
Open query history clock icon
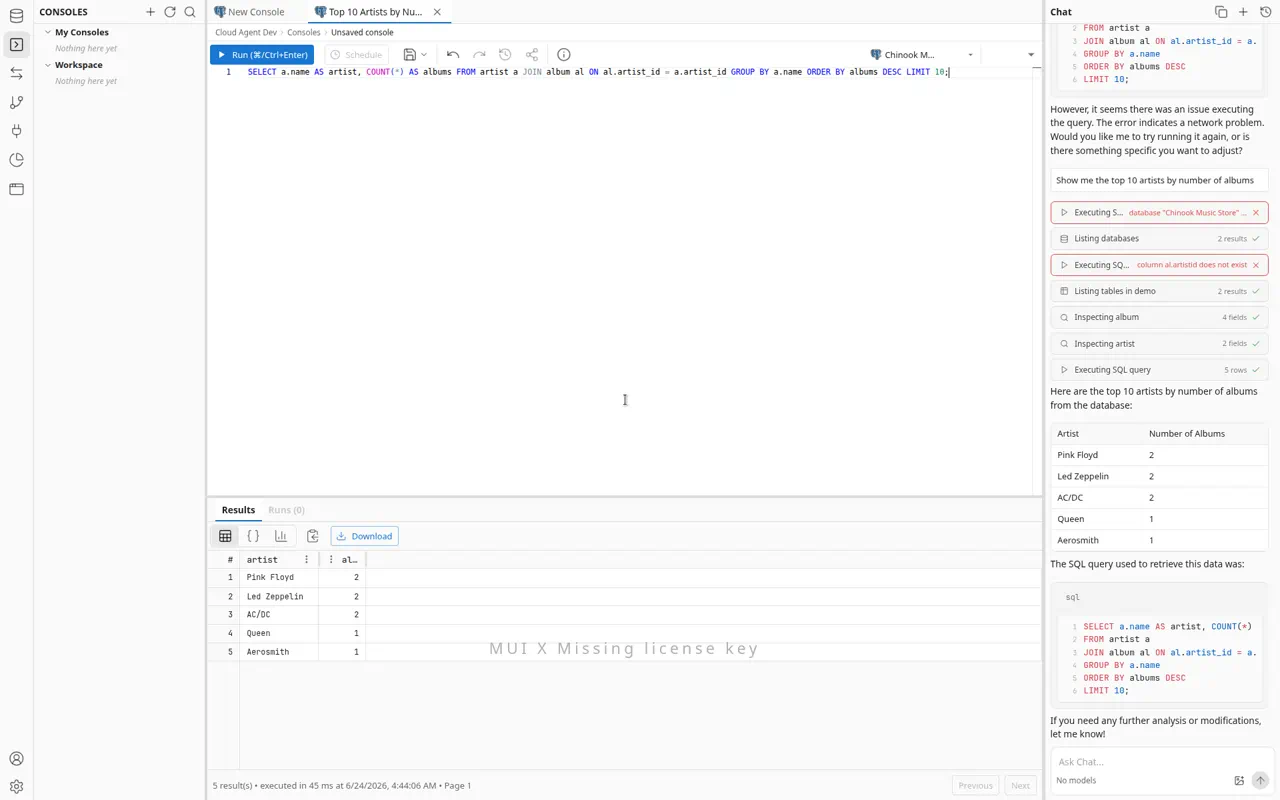click(505, 55)
